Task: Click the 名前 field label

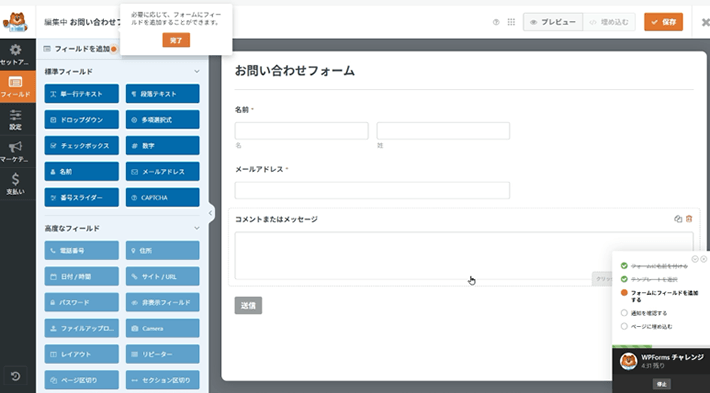Action: (242, 110)
